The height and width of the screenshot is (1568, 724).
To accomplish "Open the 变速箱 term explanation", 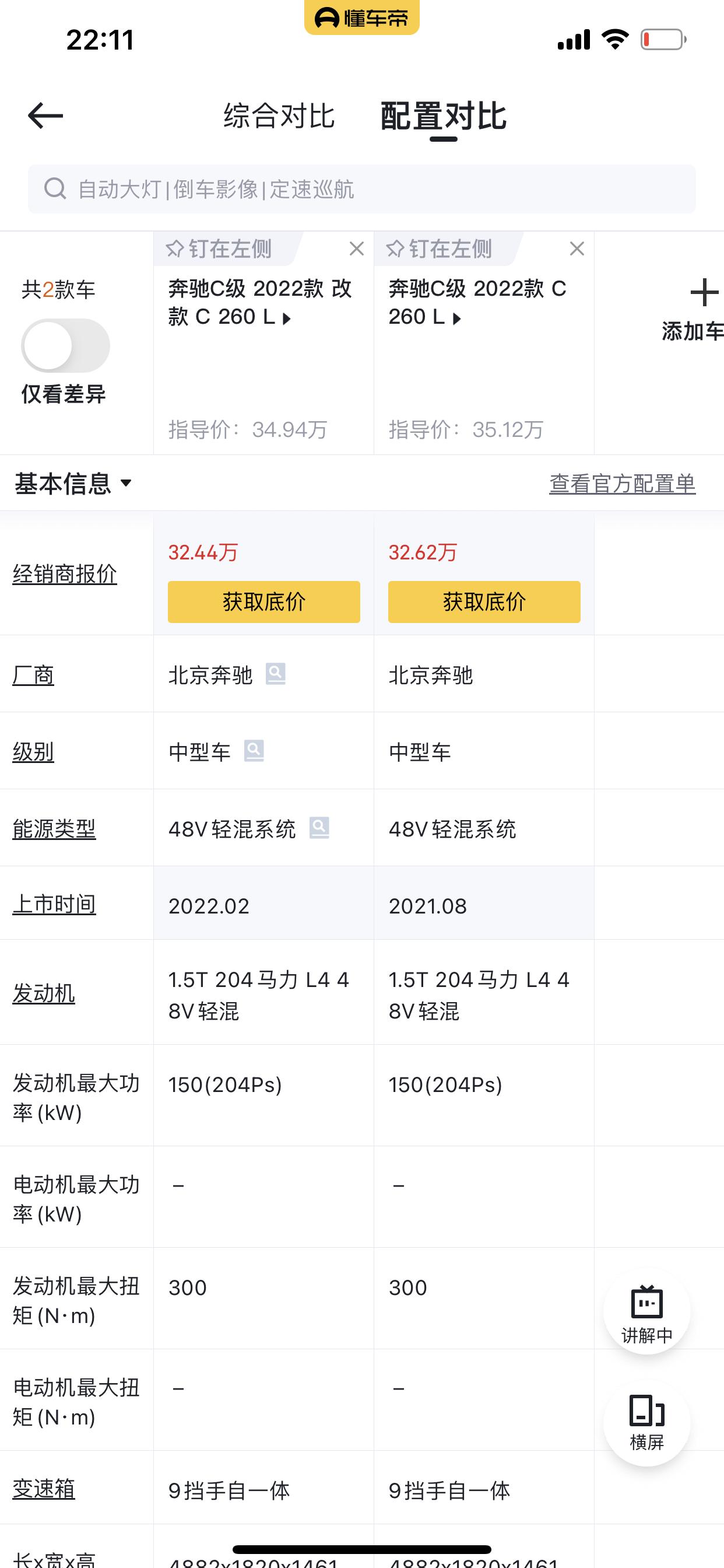I will coord(44,1489).
